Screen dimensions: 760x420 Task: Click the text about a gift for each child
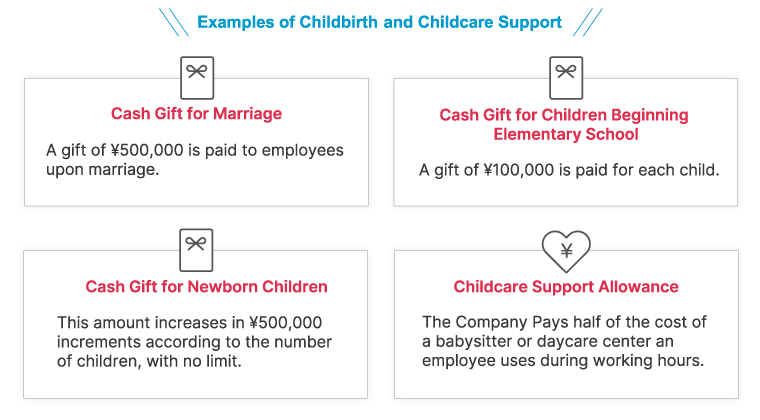click(x=568, y=169)
